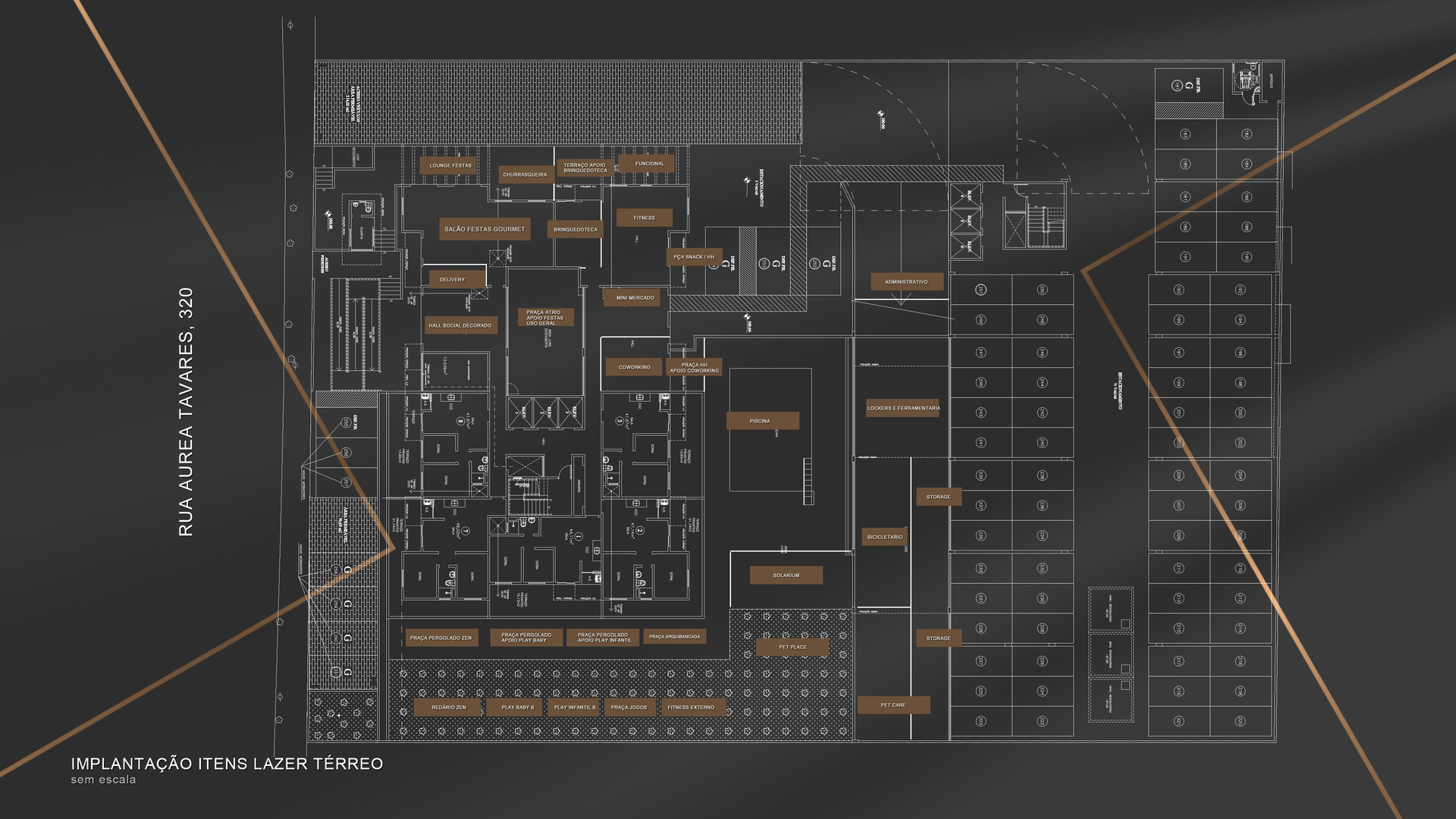Click the LOUNGE FESTAS label
1456x819 pixels.
[449, 165]
